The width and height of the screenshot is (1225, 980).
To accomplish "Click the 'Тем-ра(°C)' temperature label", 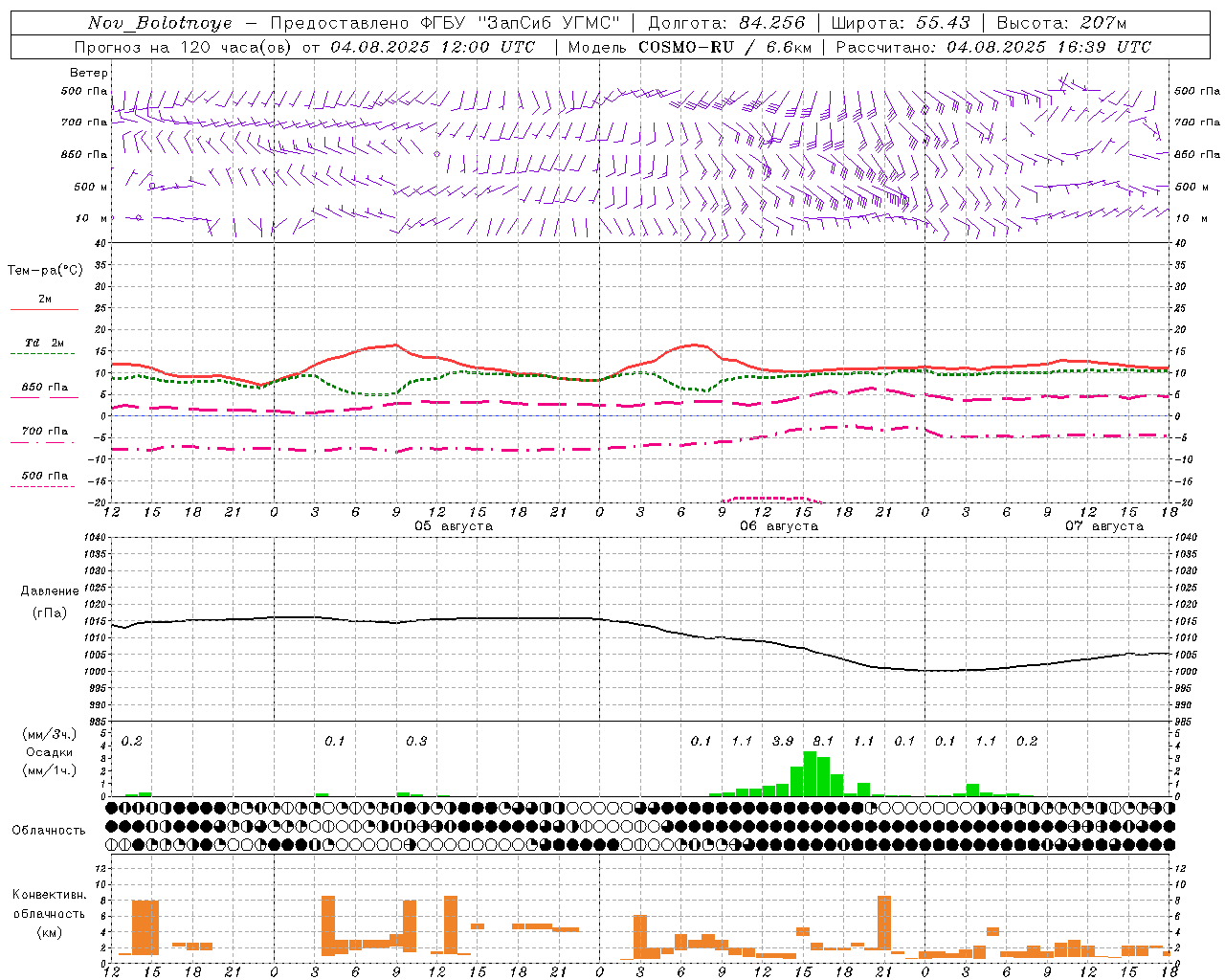I will 45,271.
